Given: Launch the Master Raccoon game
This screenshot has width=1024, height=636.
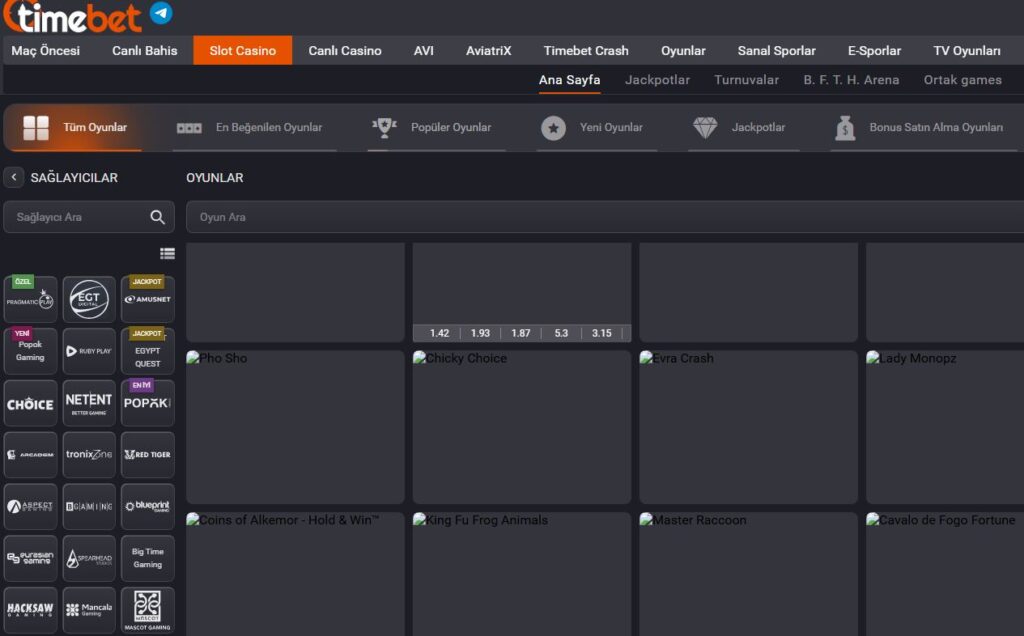Looking at the screenshot, I should click(748, 575).
